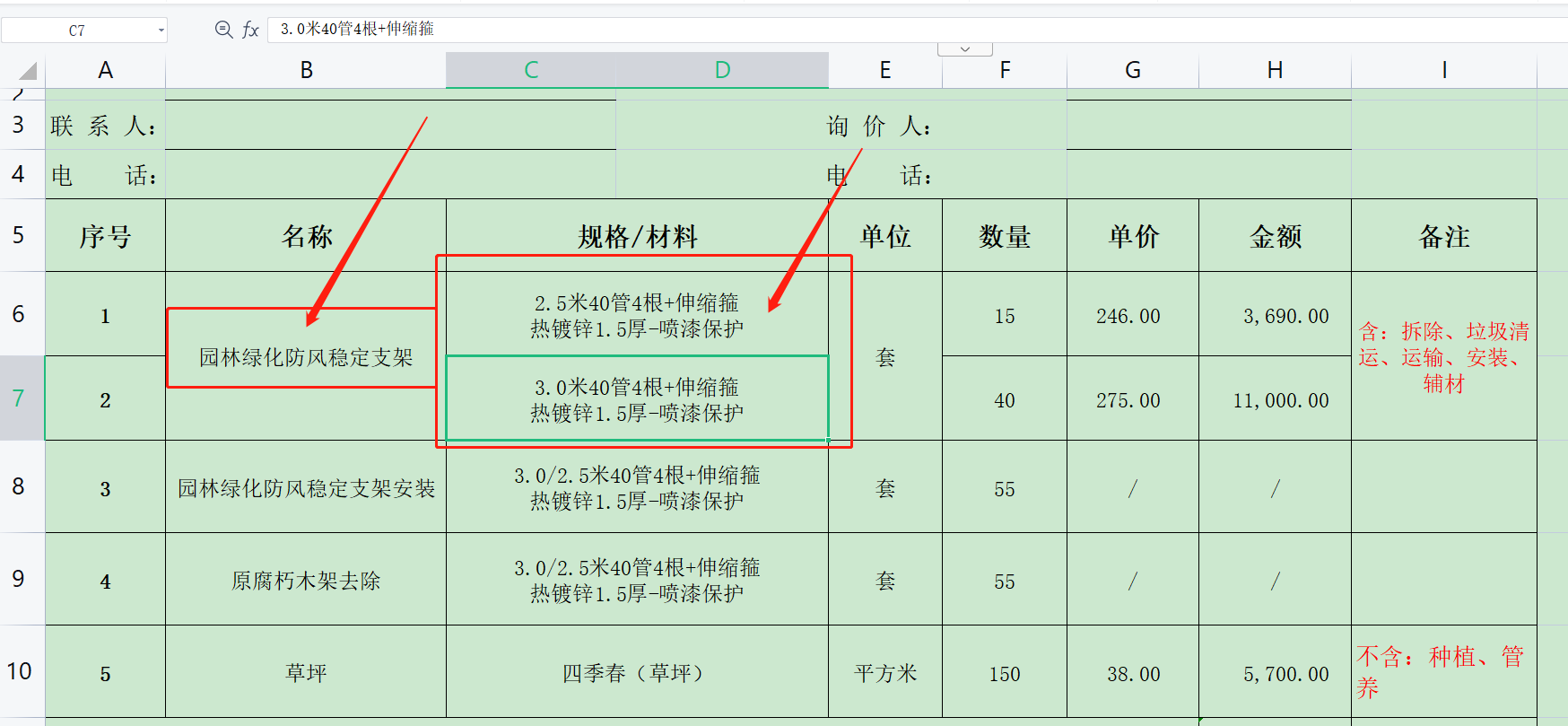Select column B header
Screen dimensions: 1568x726
[x=306, y=70]
